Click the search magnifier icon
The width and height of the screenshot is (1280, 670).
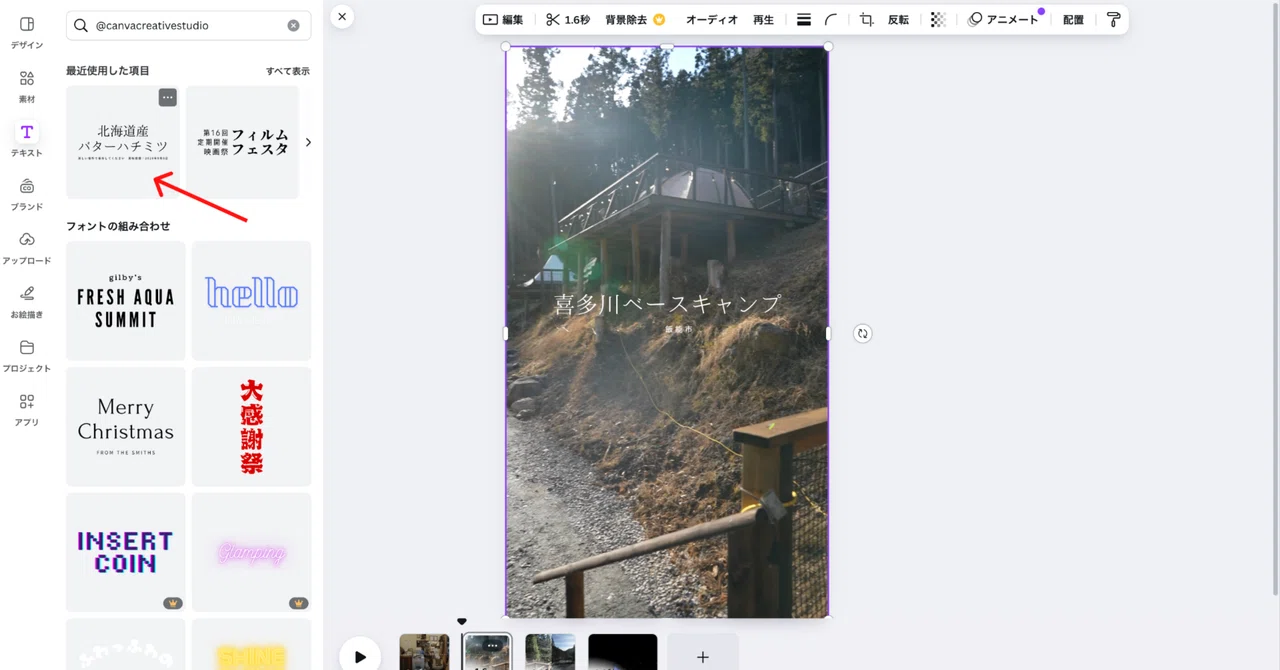(81, 25)
